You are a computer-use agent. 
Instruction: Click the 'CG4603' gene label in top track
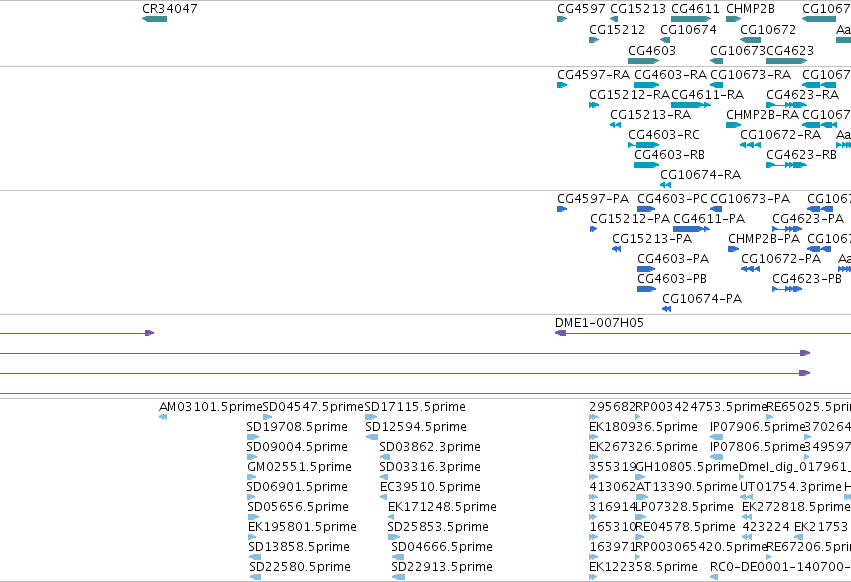[652, 50]
